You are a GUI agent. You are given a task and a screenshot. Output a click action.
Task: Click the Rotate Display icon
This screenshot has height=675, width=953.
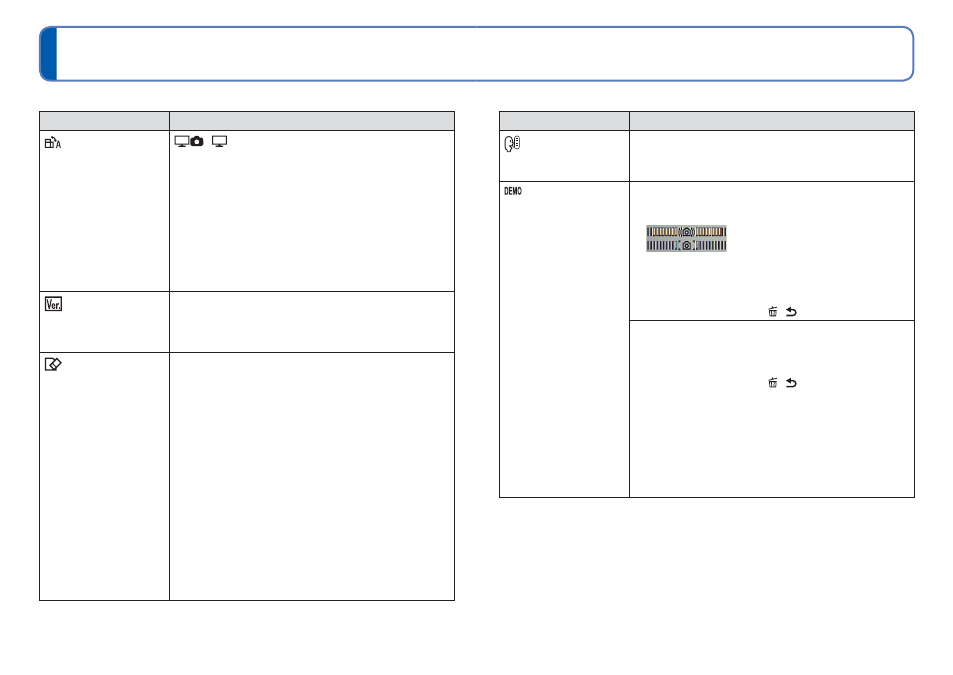53,143
